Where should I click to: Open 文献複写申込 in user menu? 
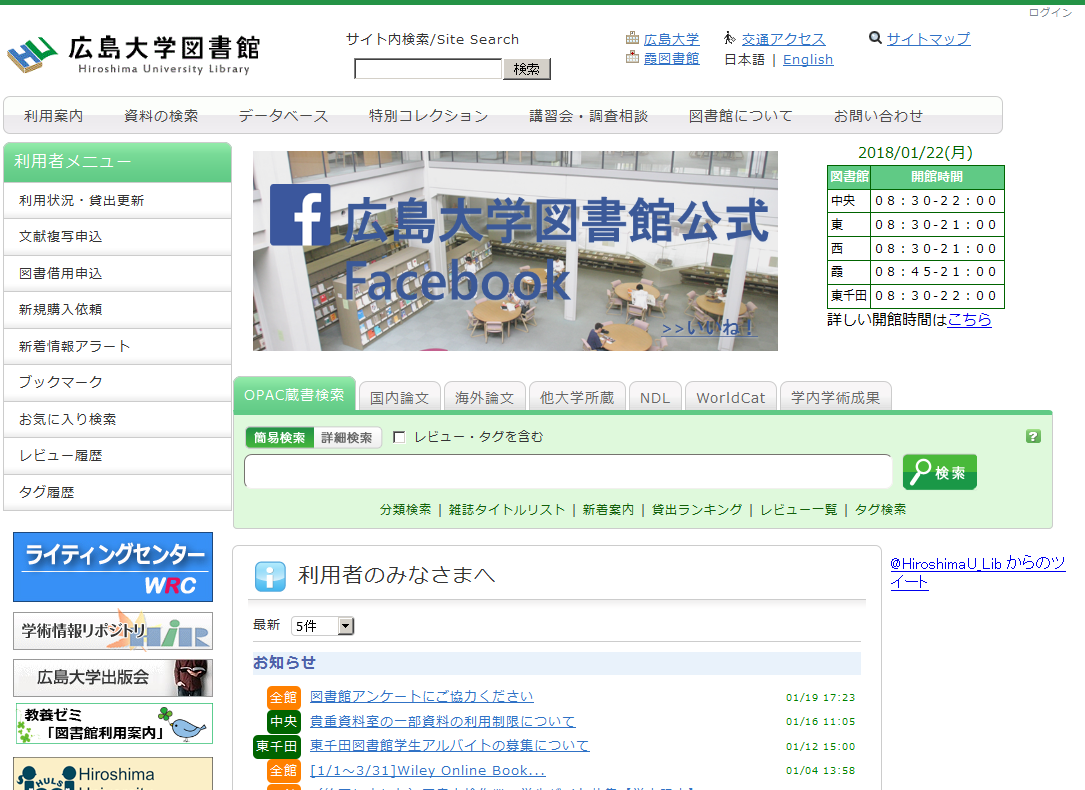[x=118, y=237]
